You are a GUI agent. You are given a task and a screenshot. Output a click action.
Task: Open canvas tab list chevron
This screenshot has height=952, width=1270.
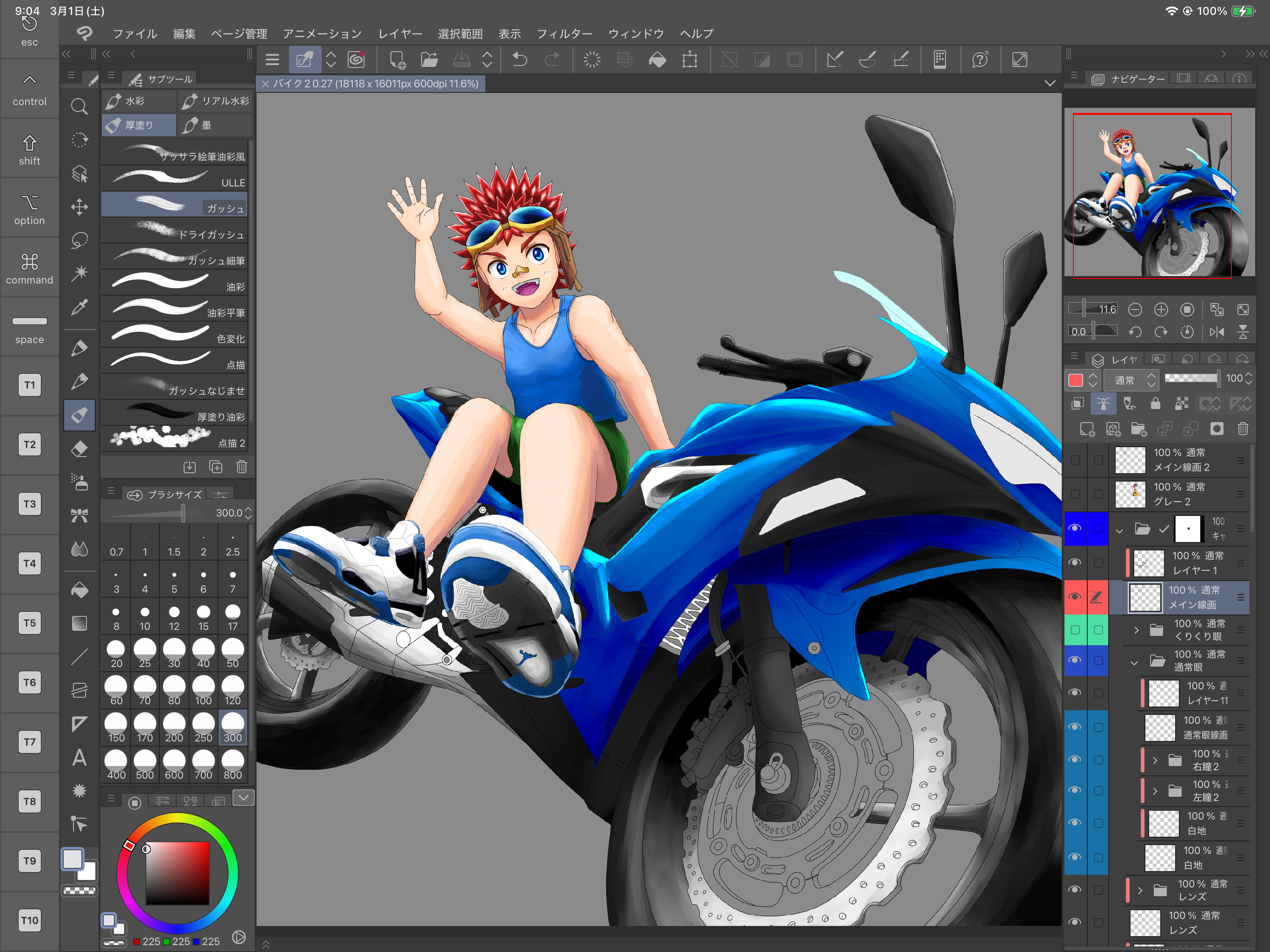click(1050, 83)
